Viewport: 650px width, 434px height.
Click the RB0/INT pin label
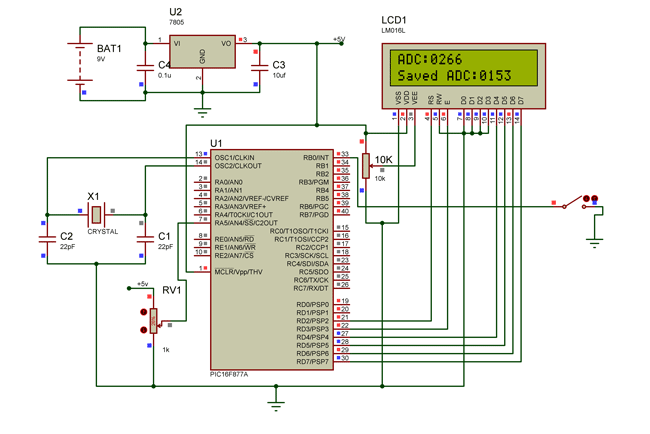tap(316, 158)
